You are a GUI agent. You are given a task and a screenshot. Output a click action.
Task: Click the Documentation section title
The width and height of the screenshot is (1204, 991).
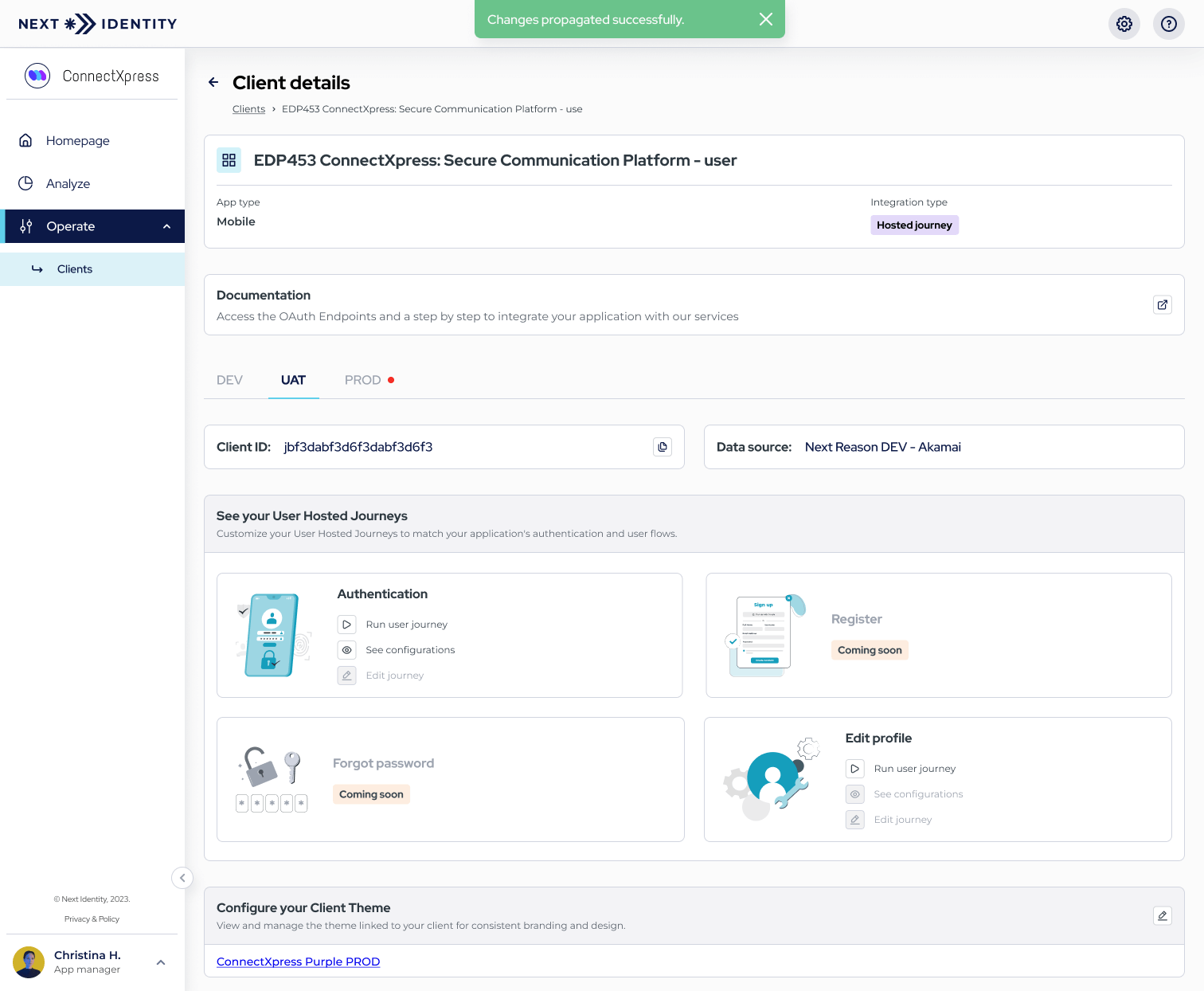pyautogui.click(x=264, y=296)
